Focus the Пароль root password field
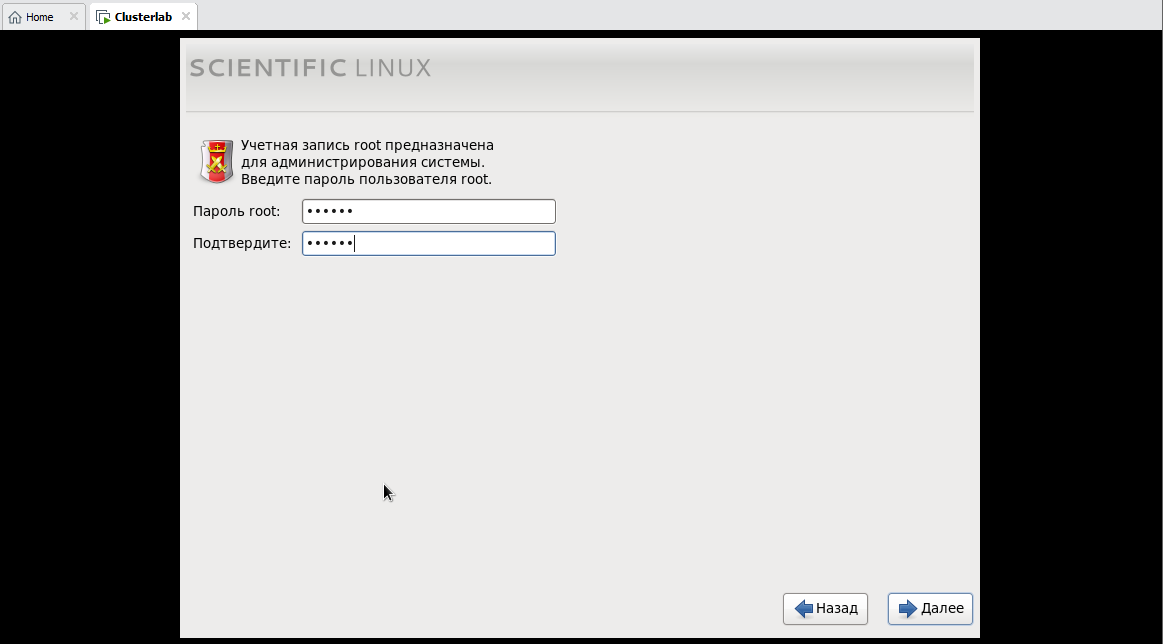Viewport: 1163px width, 644px height. (429, 211)
